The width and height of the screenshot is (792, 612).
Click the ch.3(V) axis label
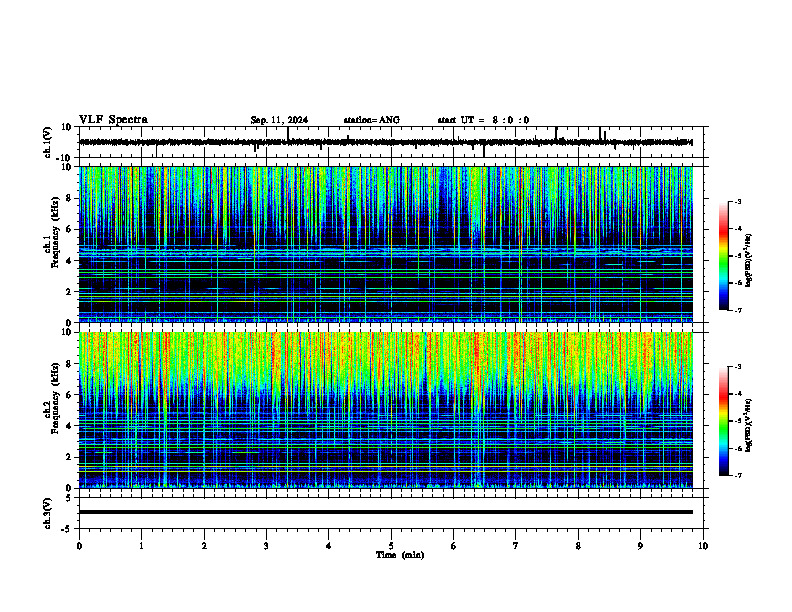coord(48,513)
